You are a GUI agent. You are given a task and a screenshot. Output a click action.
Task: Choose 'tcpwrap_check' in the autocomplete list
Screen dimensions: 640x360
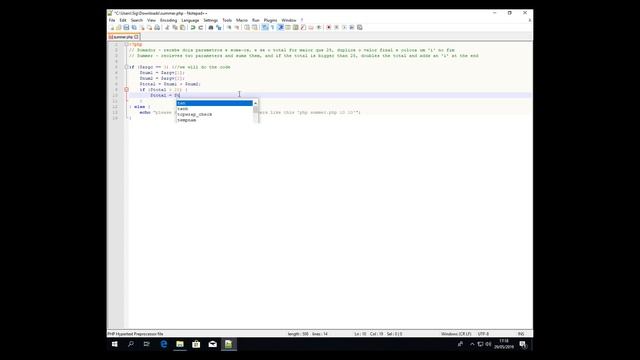pos(214,115)
